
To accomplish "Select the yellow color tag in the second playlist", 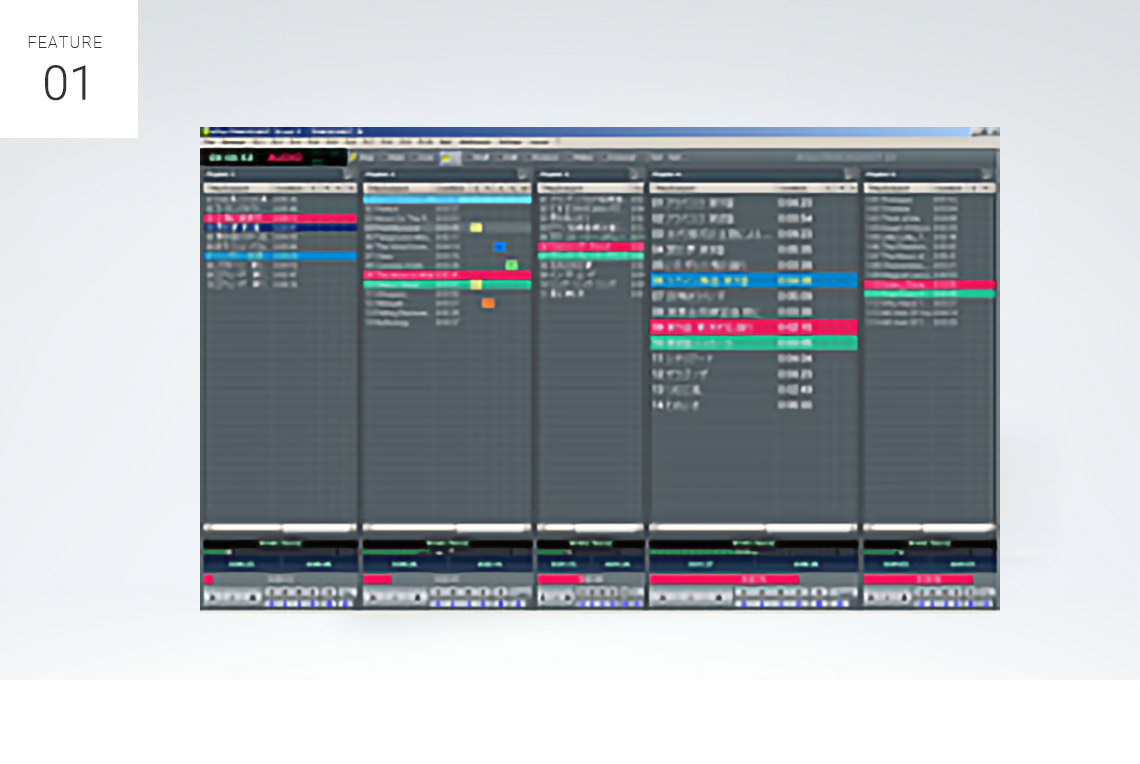I will point(476,228).
